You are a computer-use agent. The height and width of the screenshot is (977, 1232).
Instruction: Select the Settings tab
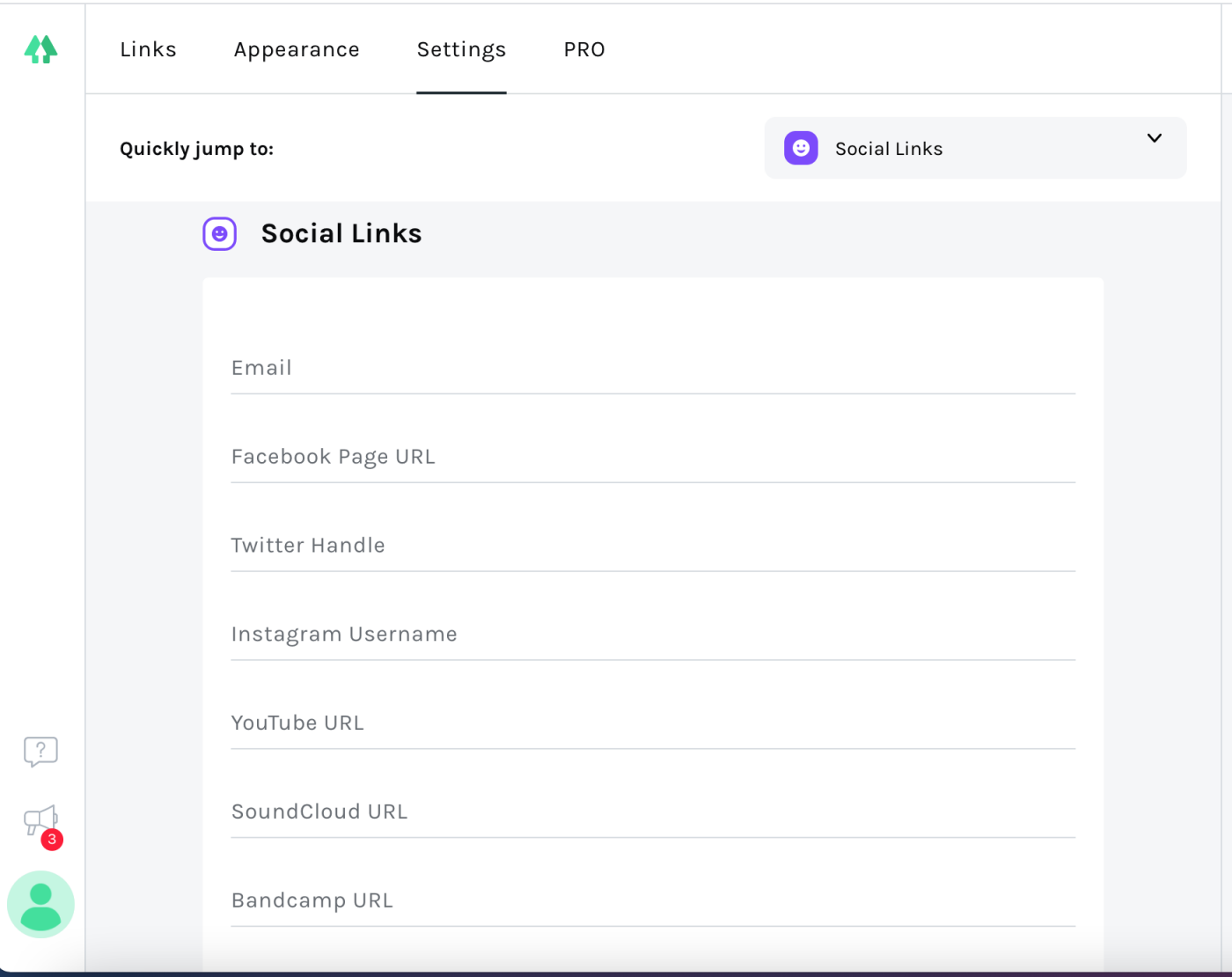[x=461, y=49]
